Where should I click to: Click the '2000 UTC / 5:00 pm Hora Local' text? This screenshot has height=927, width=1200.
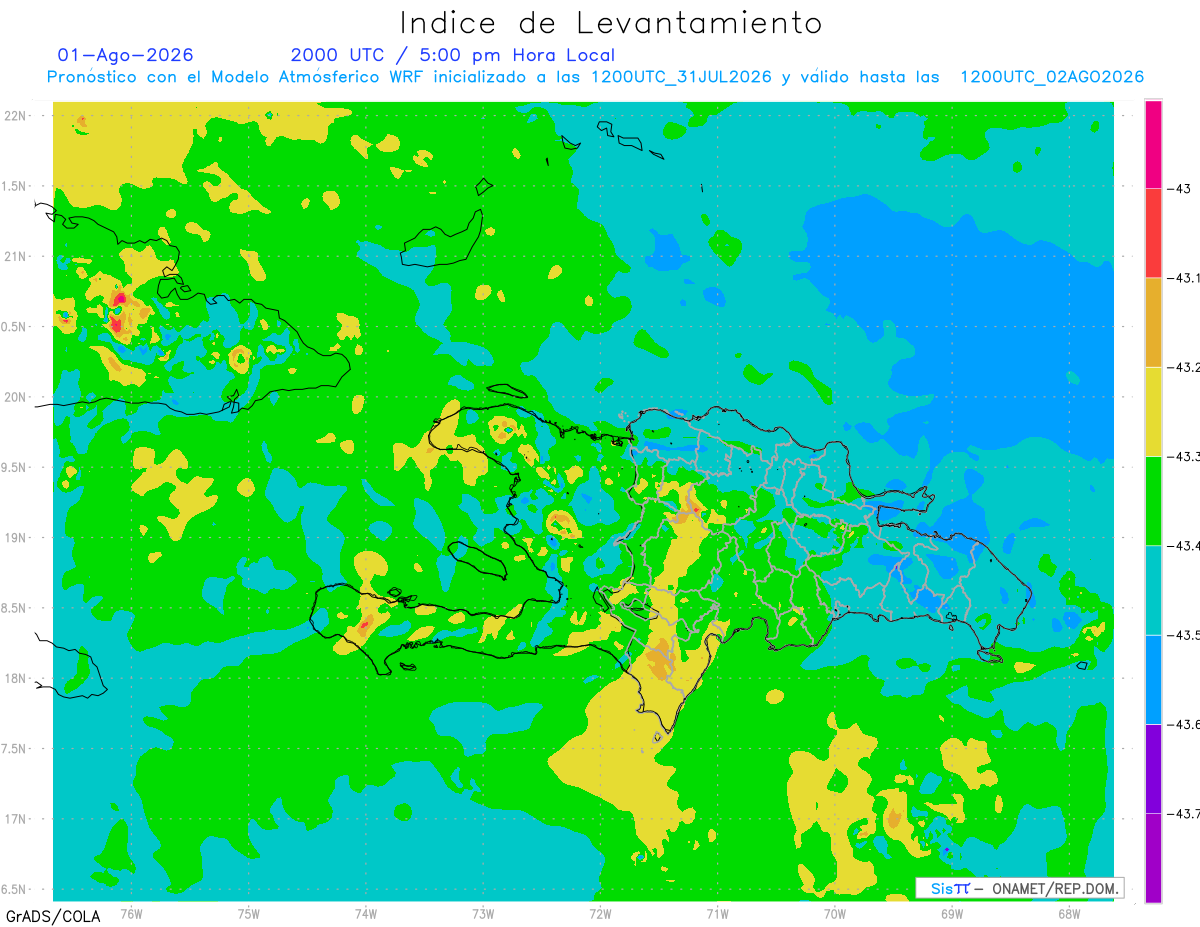452,55
